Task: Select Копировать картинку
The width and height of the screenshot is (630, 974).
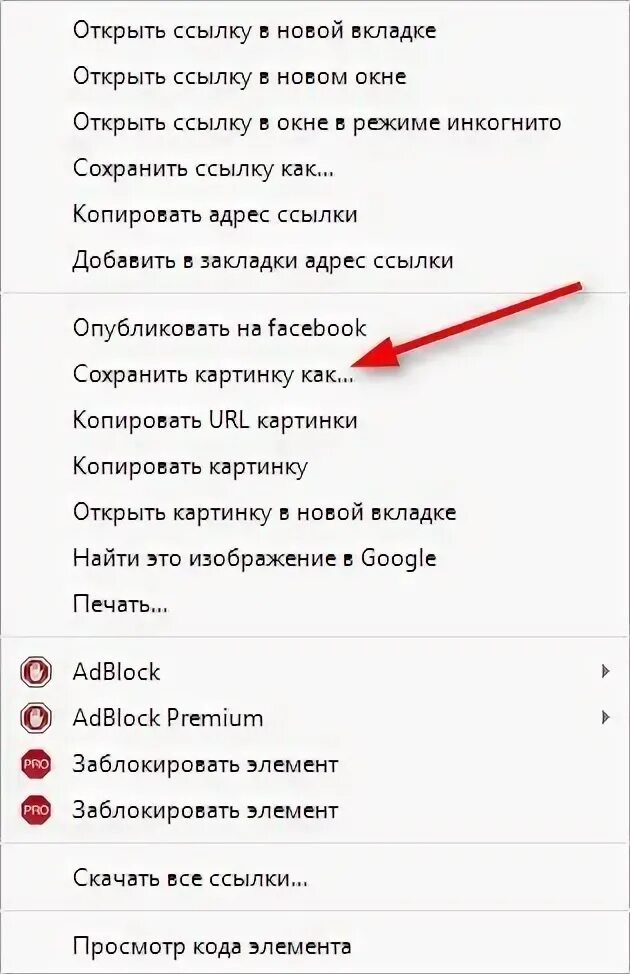Action: [315, 466]
